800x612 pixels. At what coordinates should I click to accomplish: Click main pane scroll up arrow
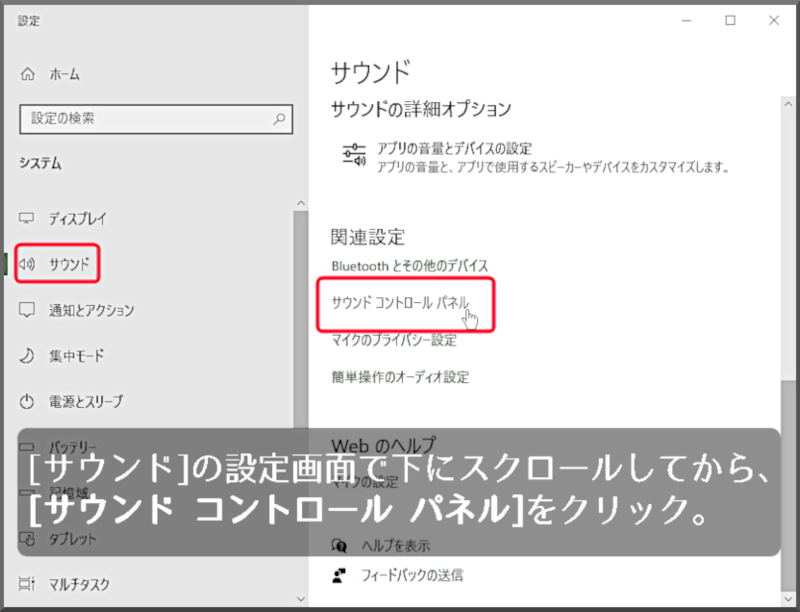788,104
